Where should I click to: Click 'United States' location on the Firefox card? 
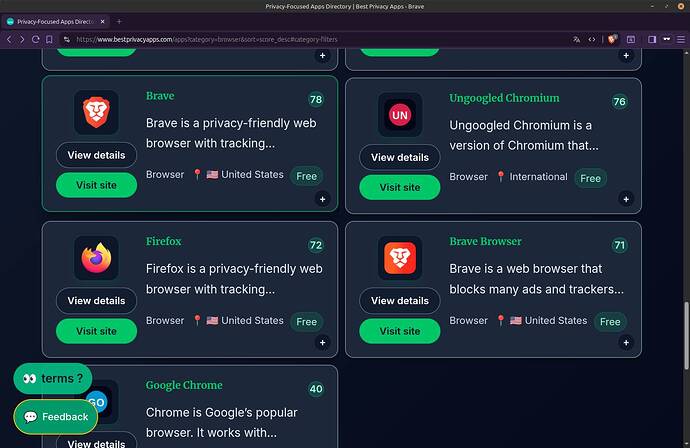click(x=252, y=320)
